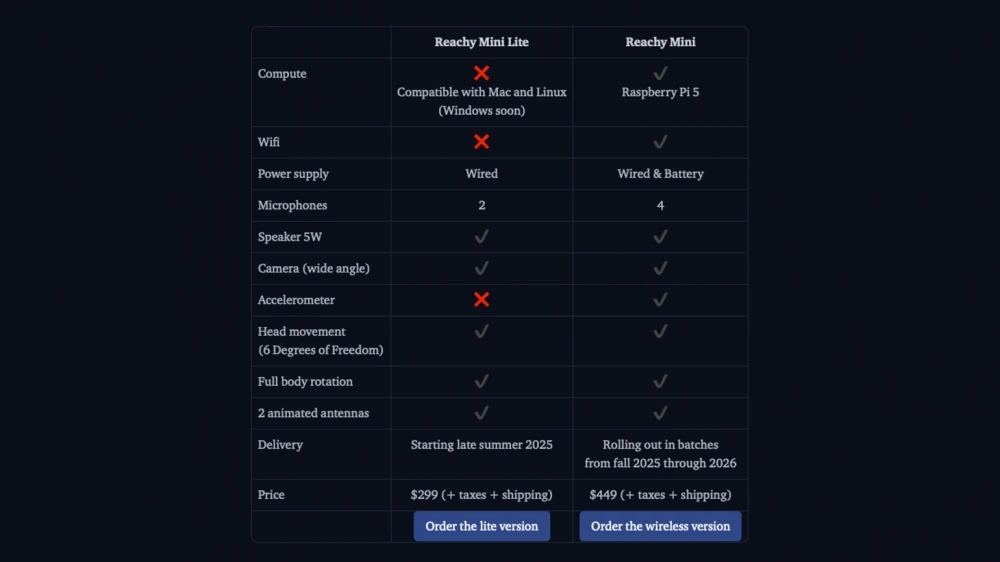Click the $299 price text
The height and width of the screenshot is (562, 1000).
(x=481, y=495)
